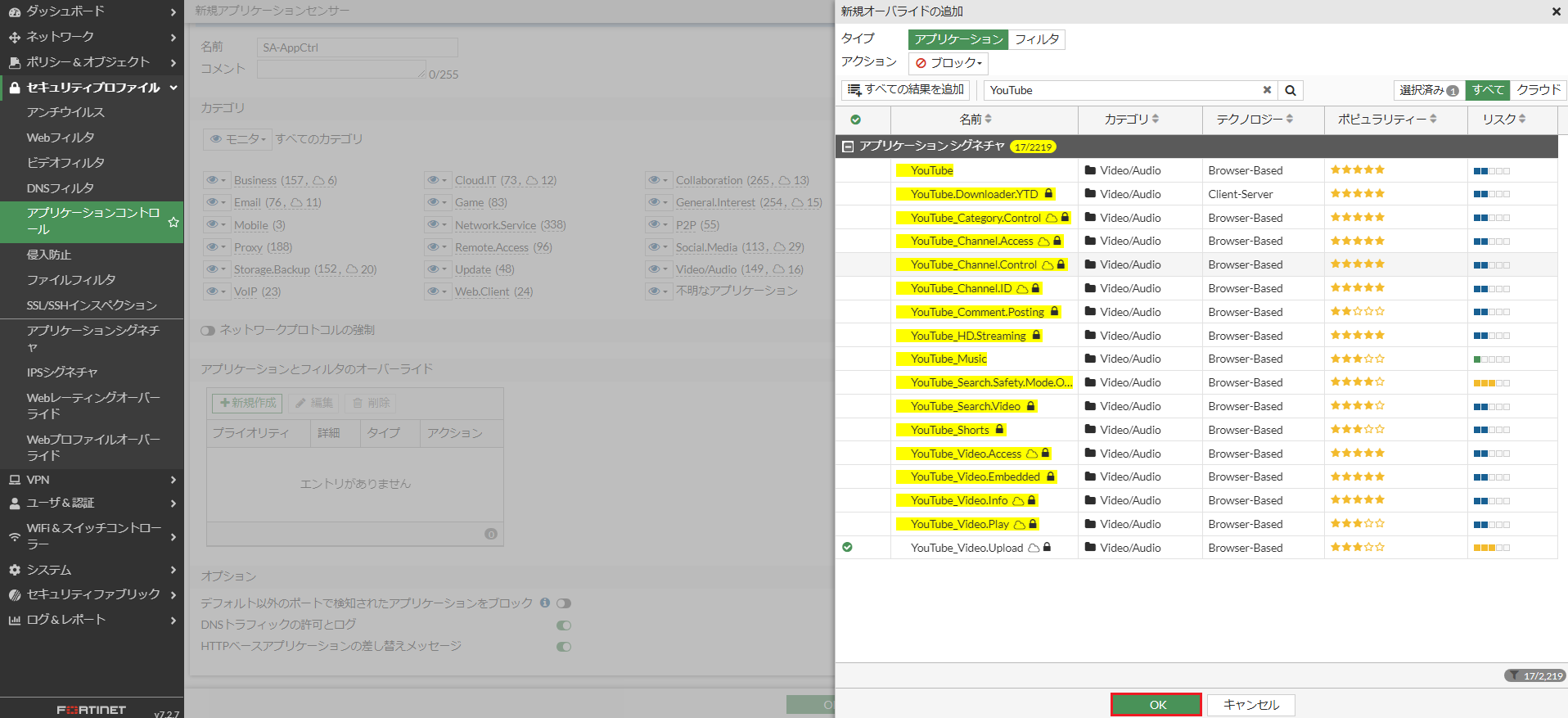Toggle ネットワークプロトコルの強制 switch
The height and width of the screenshot is (718, 1568).
(x=208, y=331)
